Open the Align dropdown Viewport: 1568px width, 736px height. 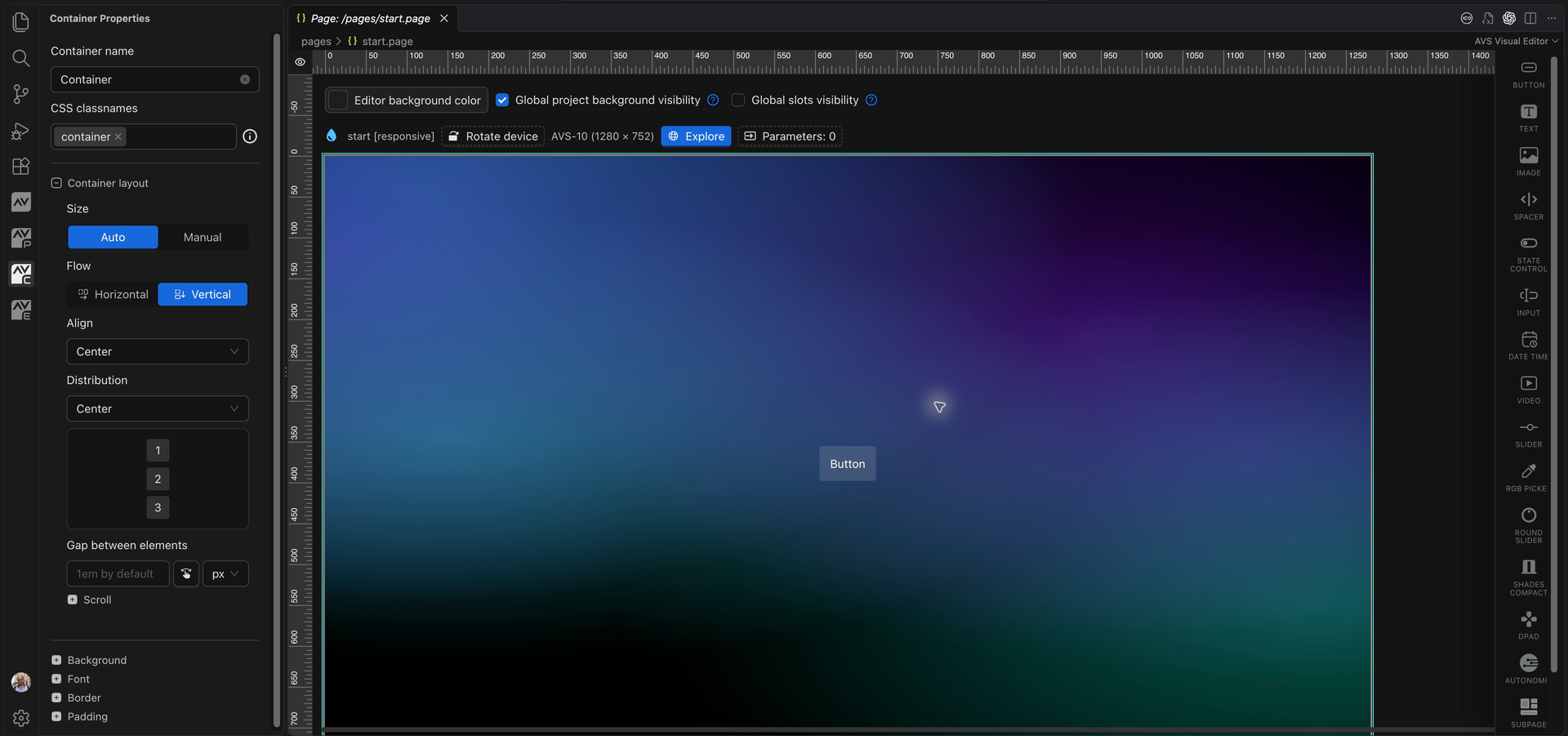tap(158, 351)
